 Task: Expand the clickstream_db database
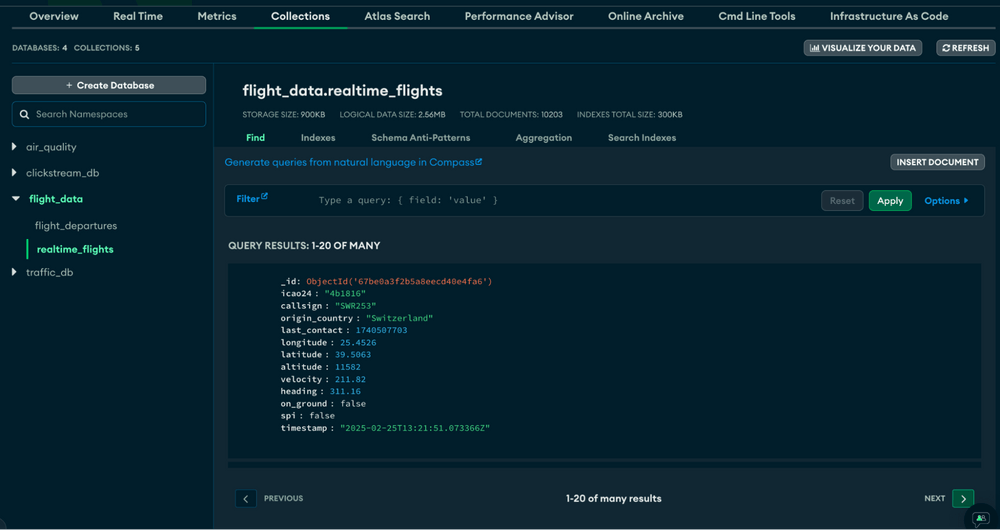[15, 173]
